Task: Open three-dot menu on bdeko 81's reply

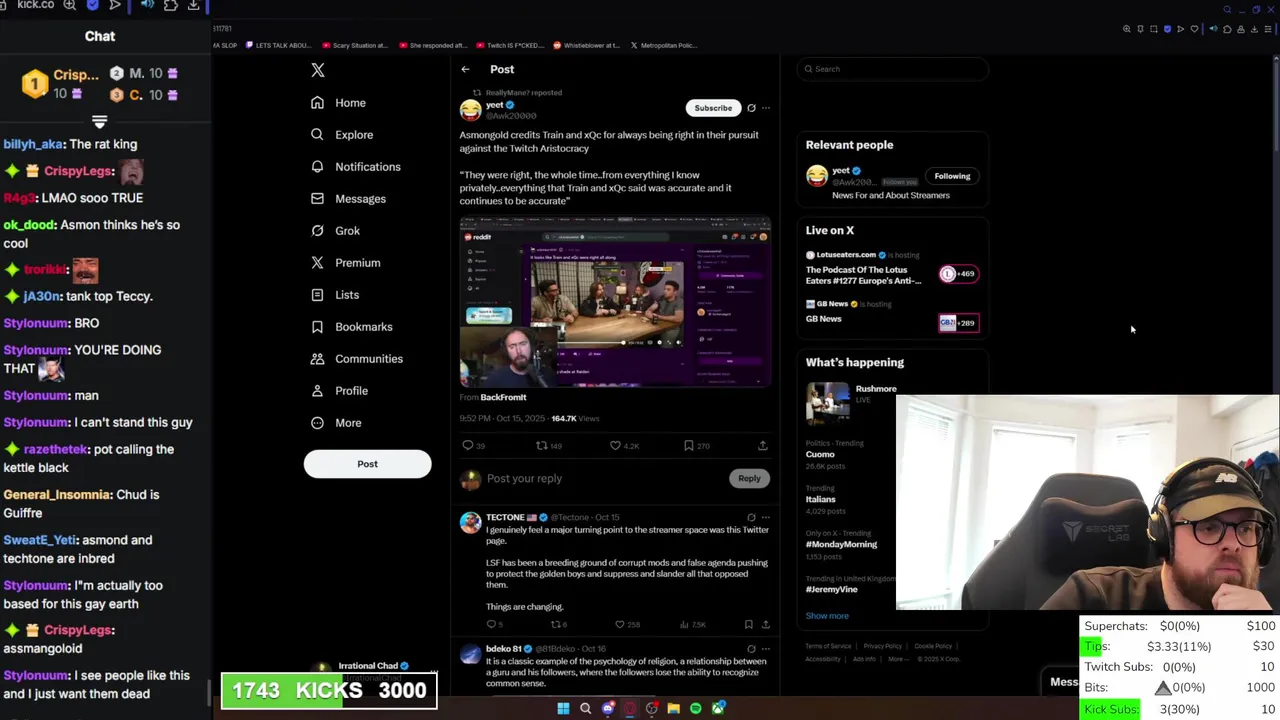Action: click(766, 649)
